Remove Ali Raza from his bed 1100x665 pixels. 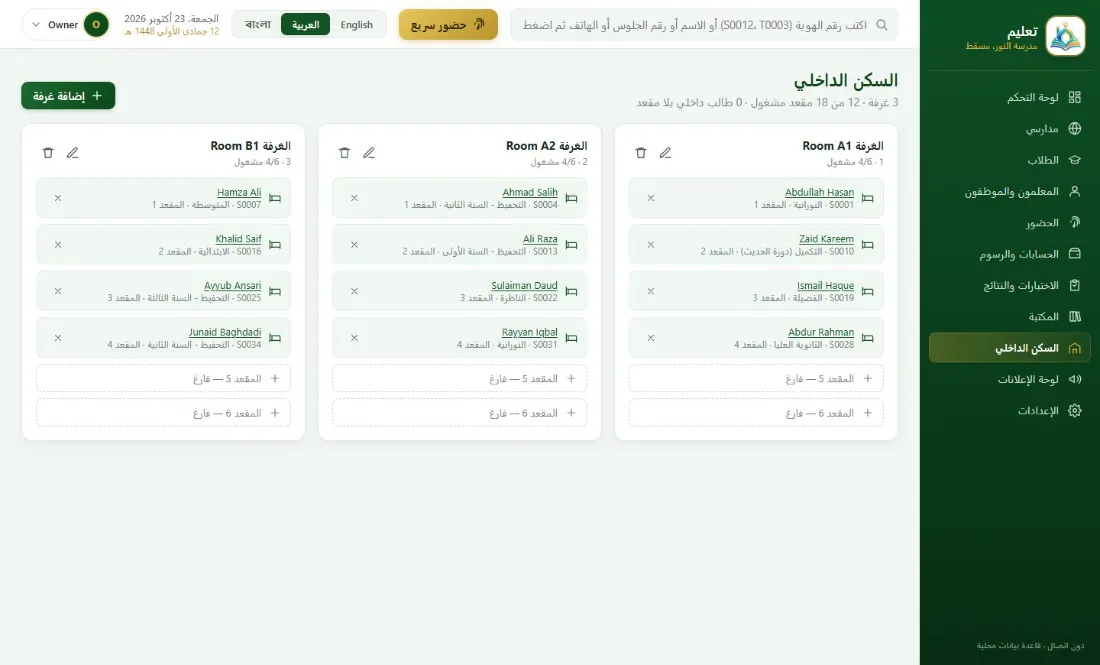pyautogui.click(x=354, y=244)
